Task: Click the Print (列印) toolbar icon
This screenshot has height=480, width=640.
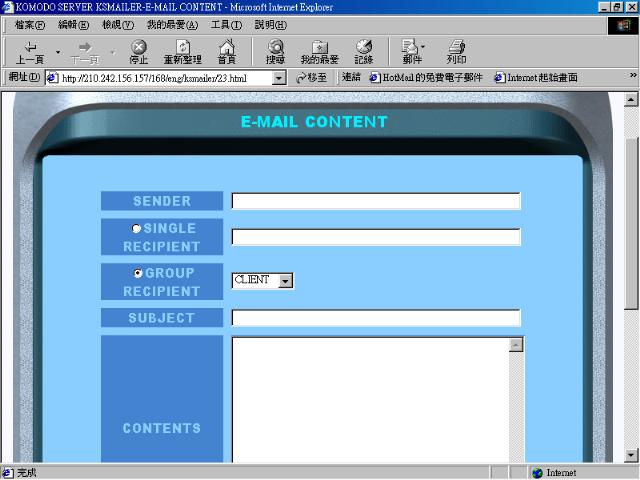Action: point(456,51)
